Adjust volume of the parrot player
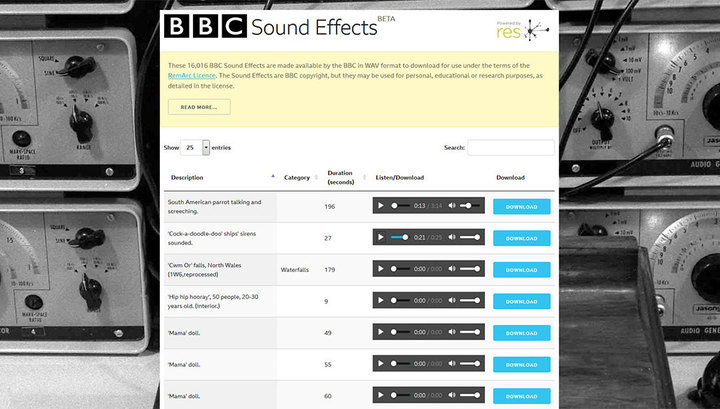 [470, 206]
